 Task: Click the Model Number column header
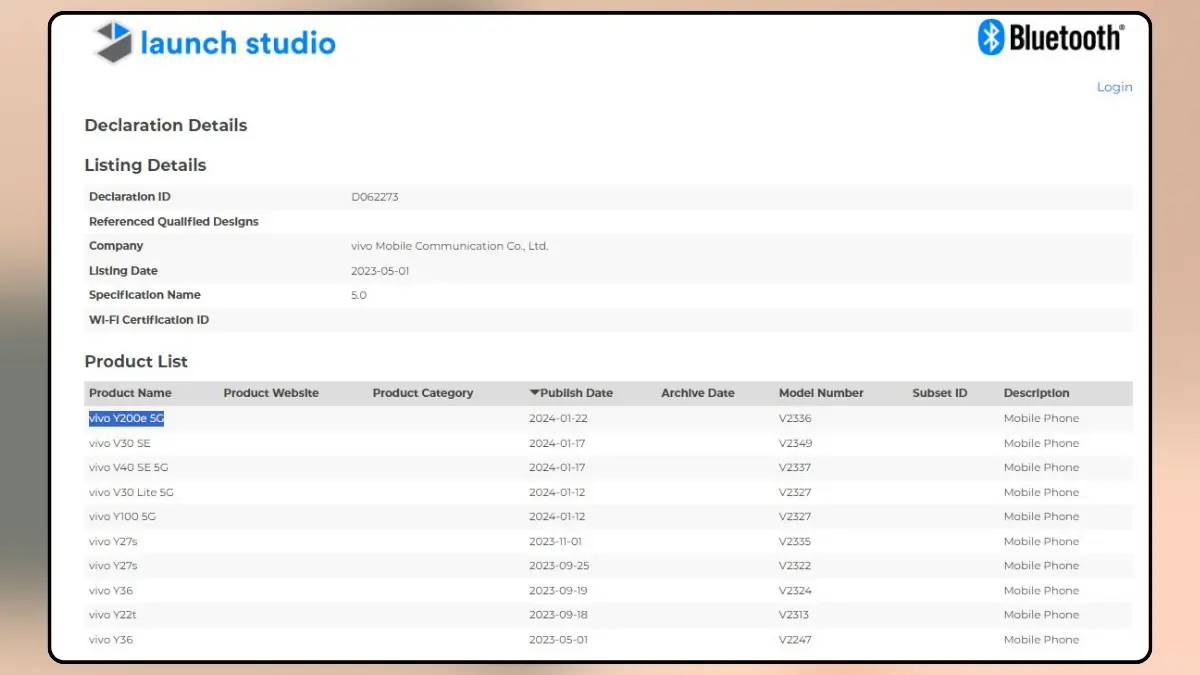click(x=821, y=393)
